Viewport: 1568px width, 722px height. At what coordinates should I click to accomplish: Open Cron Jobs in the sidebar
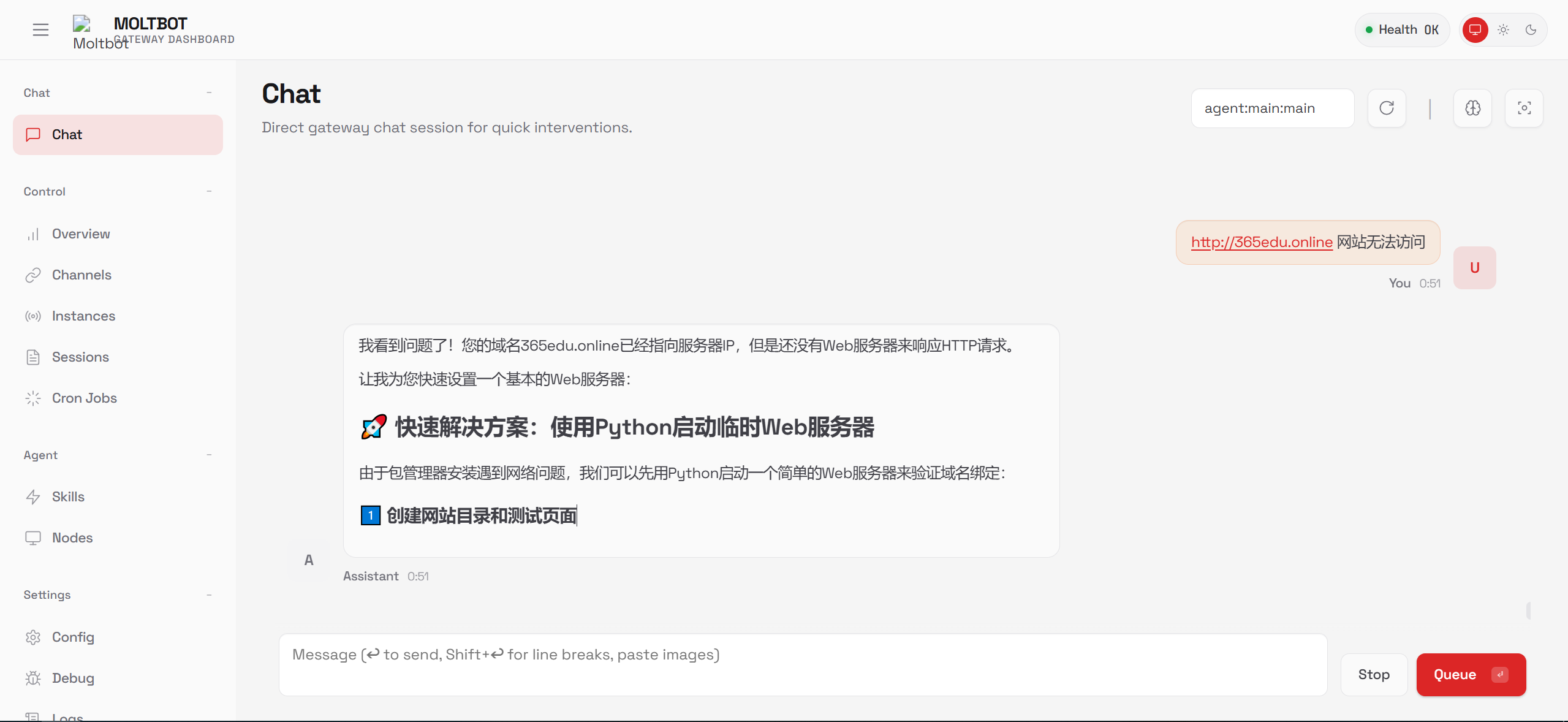84,398
